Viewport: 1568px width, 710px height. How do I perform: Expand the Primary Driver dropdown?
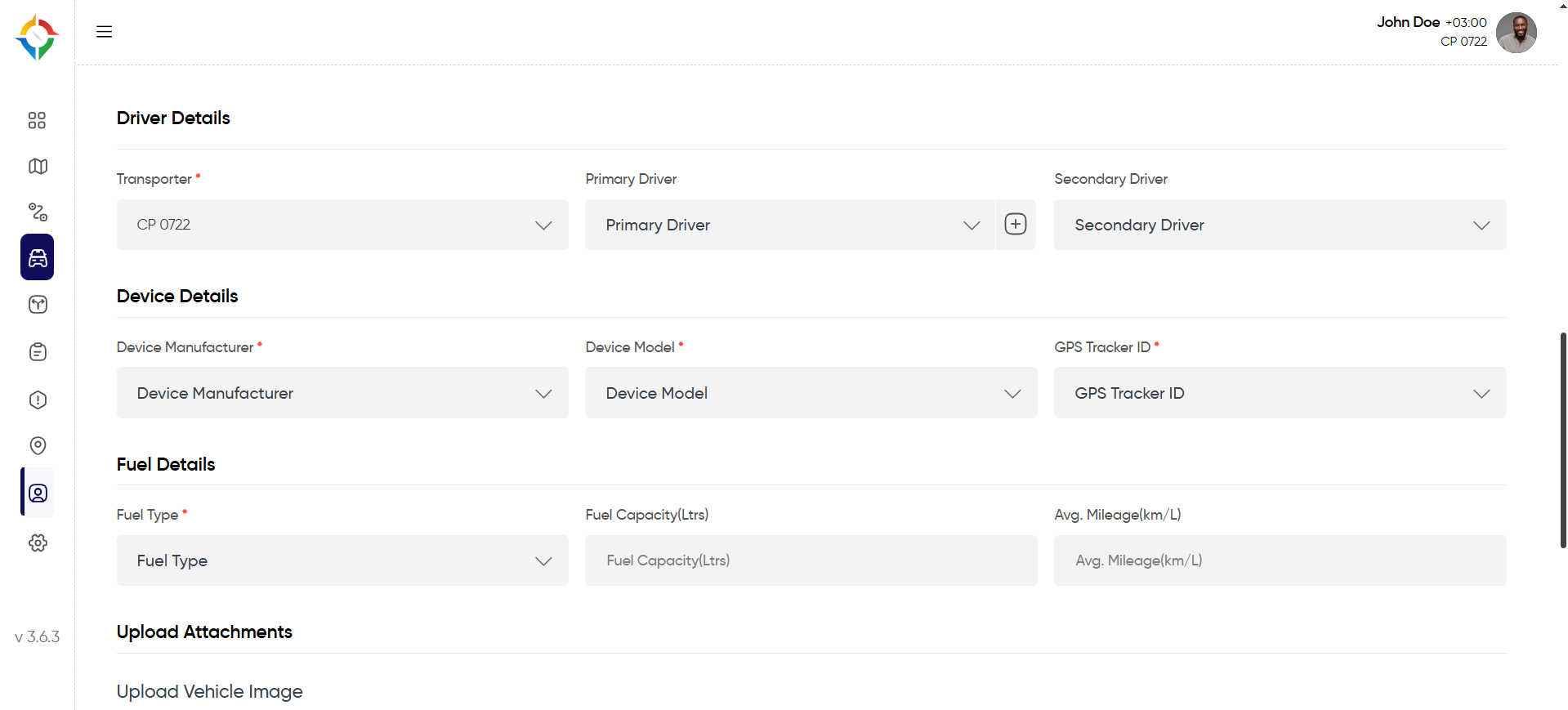coord(790,225)
